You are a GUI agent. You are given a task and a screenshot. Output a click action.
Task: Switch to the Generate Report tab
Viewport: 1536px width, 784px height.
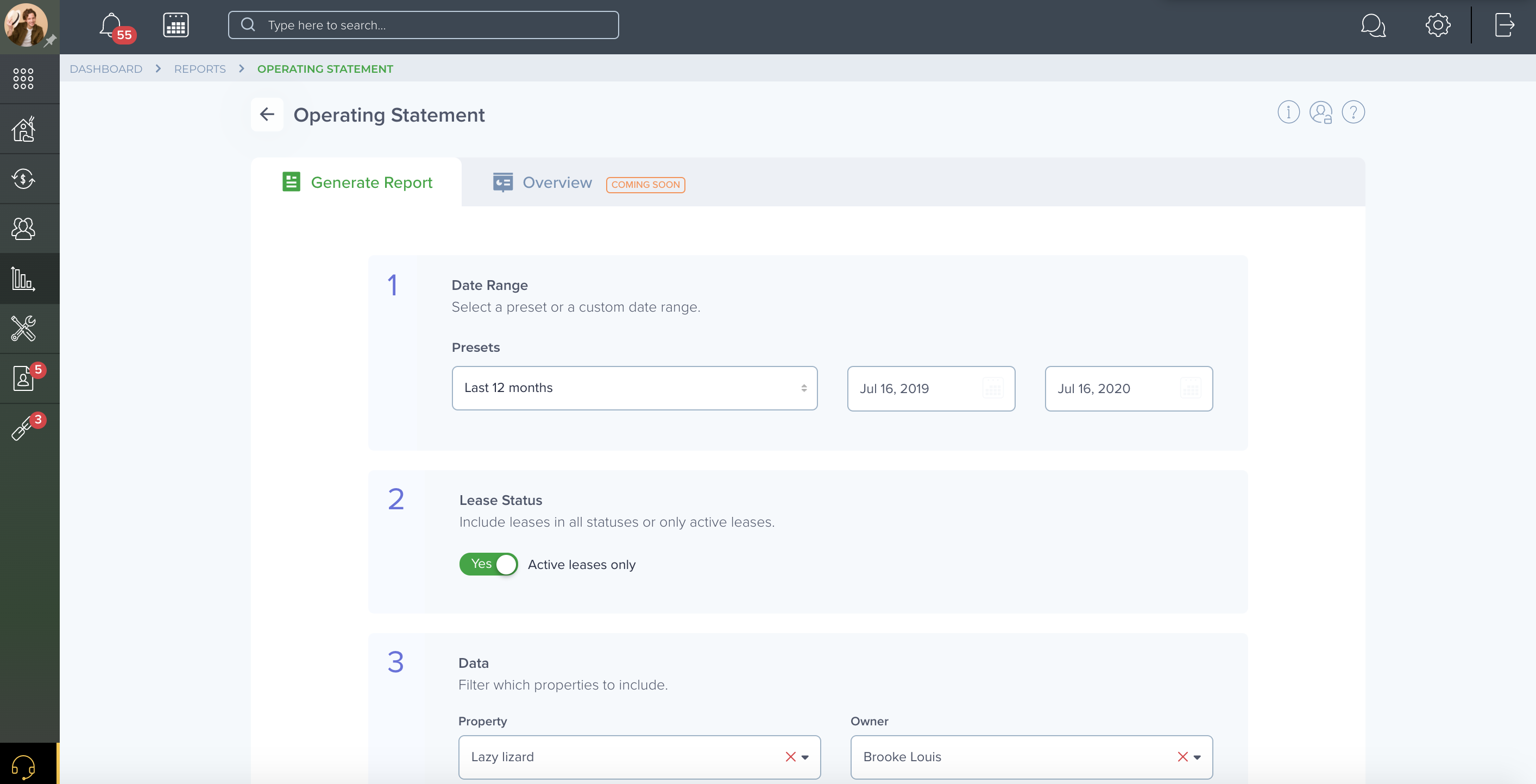tap(356, 182)
